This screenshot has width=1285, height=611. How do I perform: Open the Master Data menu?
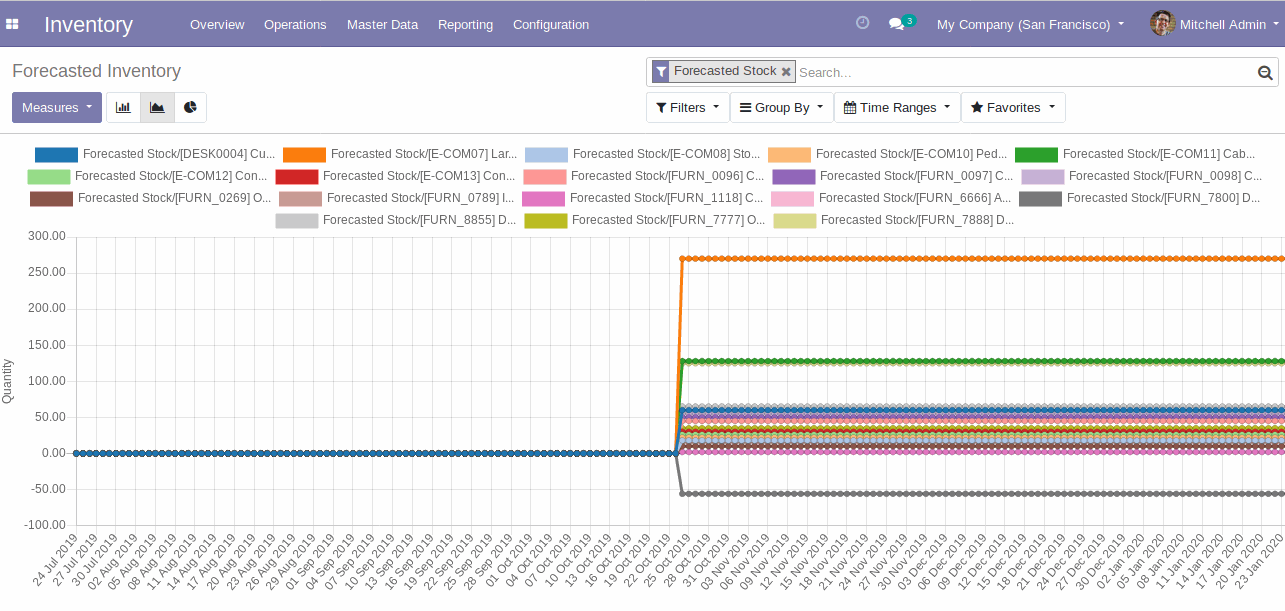tap(382, 24)
